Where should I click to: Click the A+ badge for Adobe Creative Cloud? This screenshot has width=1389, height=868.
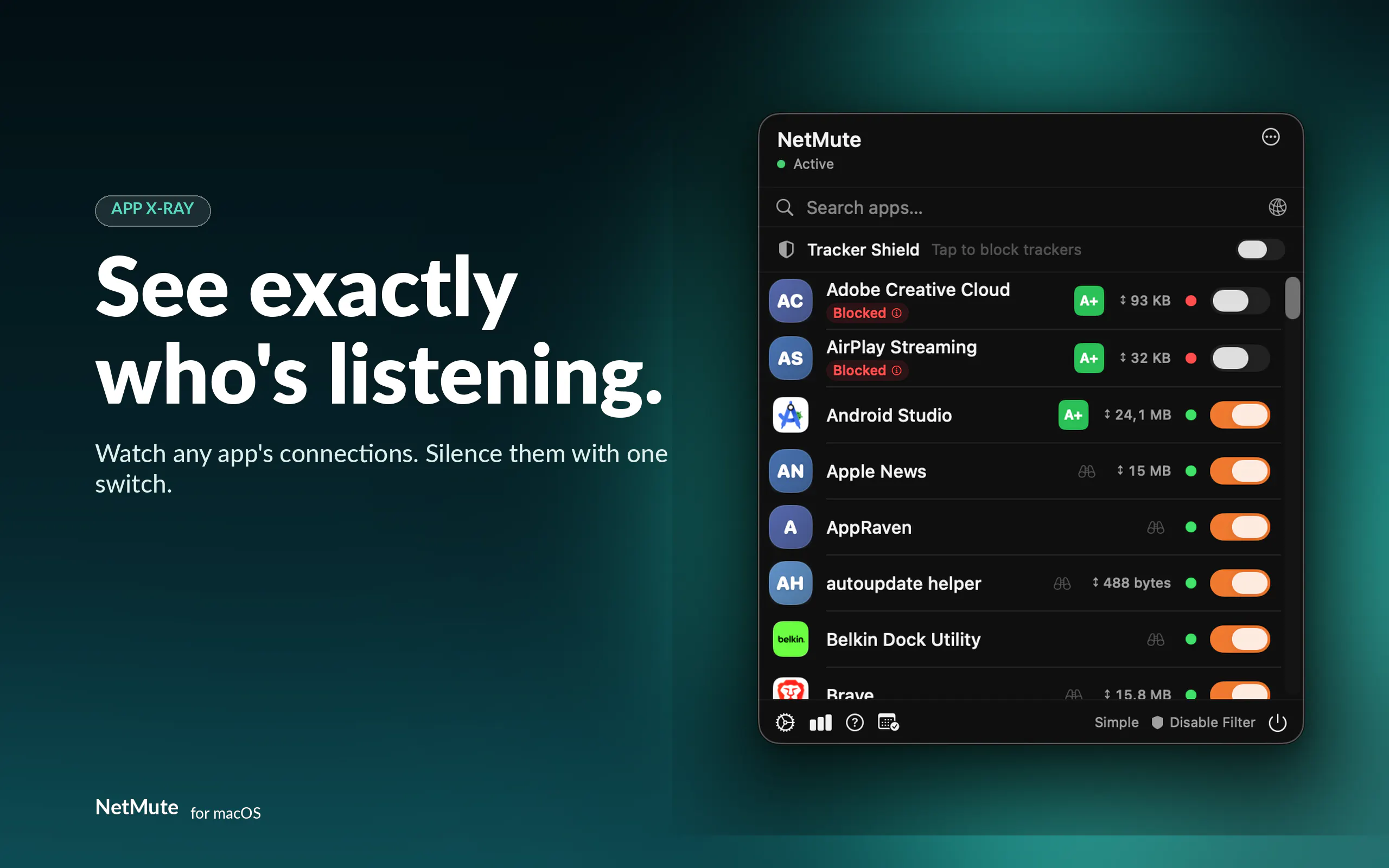(x=1089, y=301)
